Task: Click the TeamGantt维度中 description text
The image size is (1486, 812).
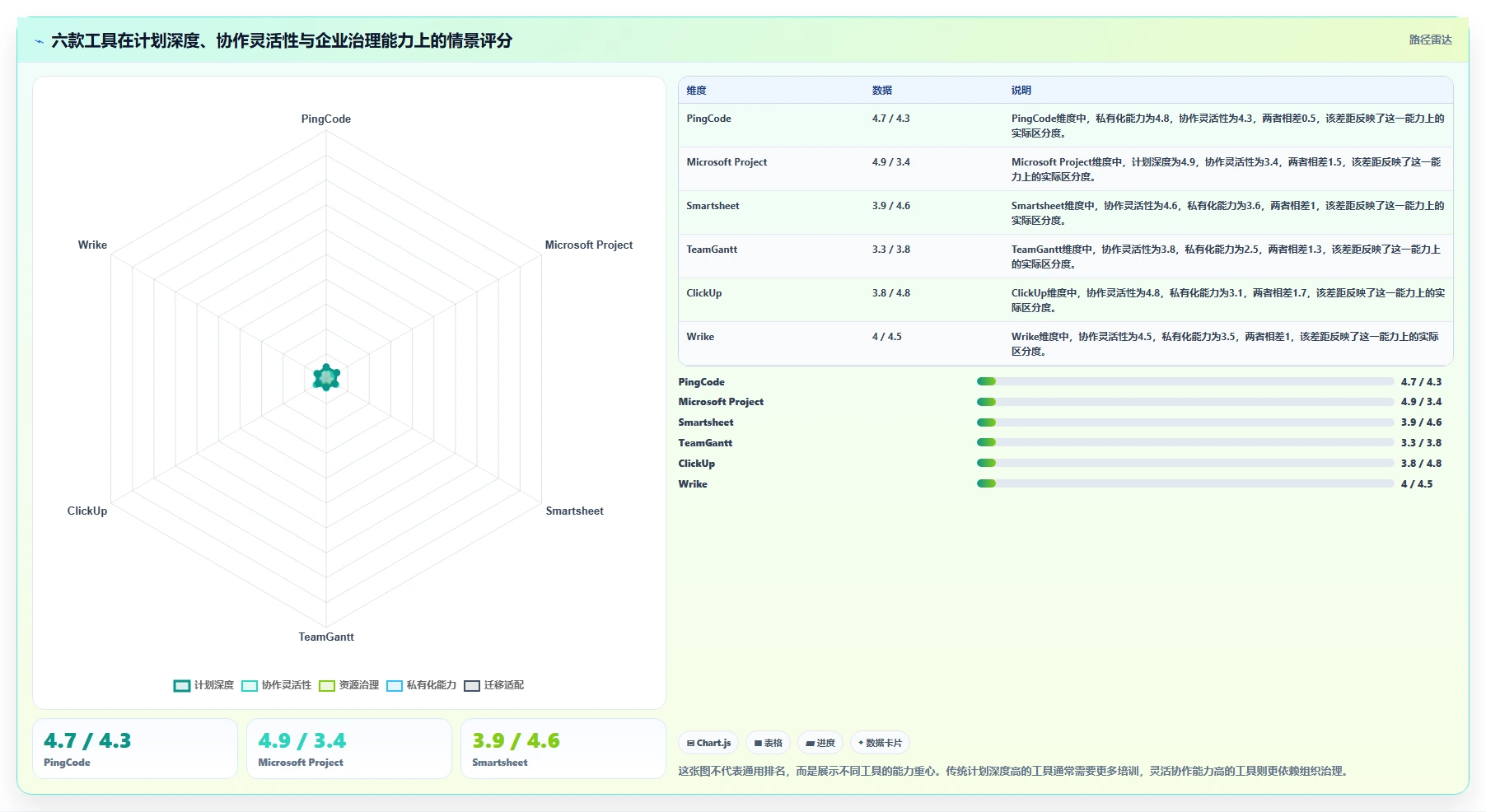Action: pos(1227,257)
